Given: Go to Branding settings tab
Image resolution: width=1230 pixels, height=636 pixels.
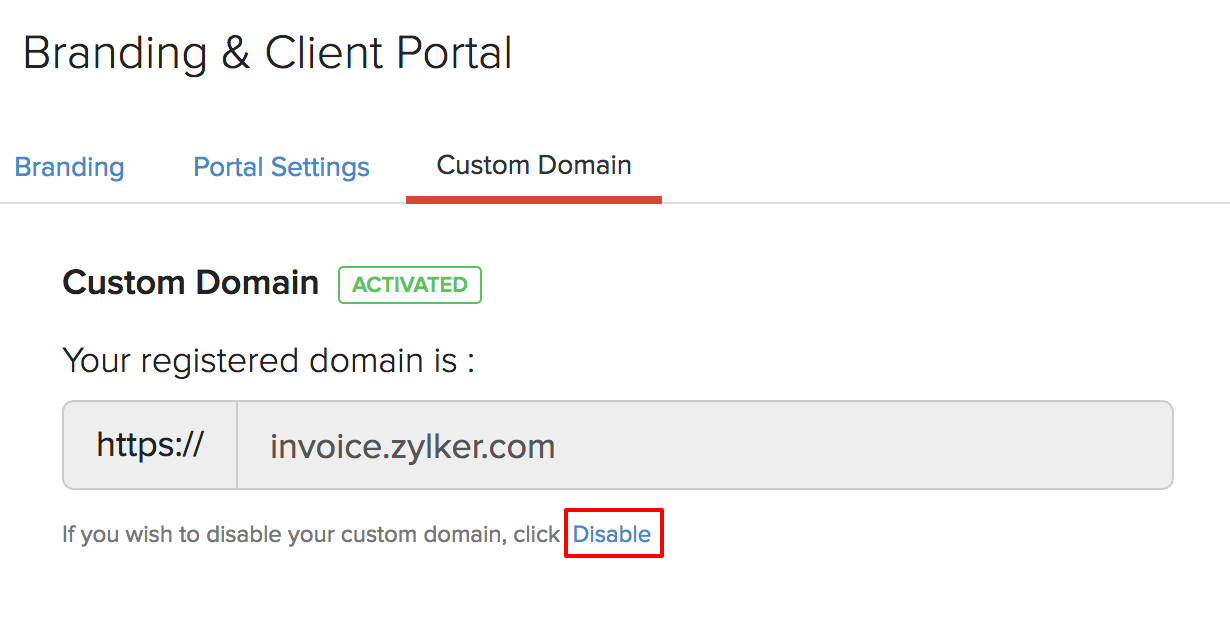Looking at the screenshot, I should pyautogui.click(x=69, y=167).
